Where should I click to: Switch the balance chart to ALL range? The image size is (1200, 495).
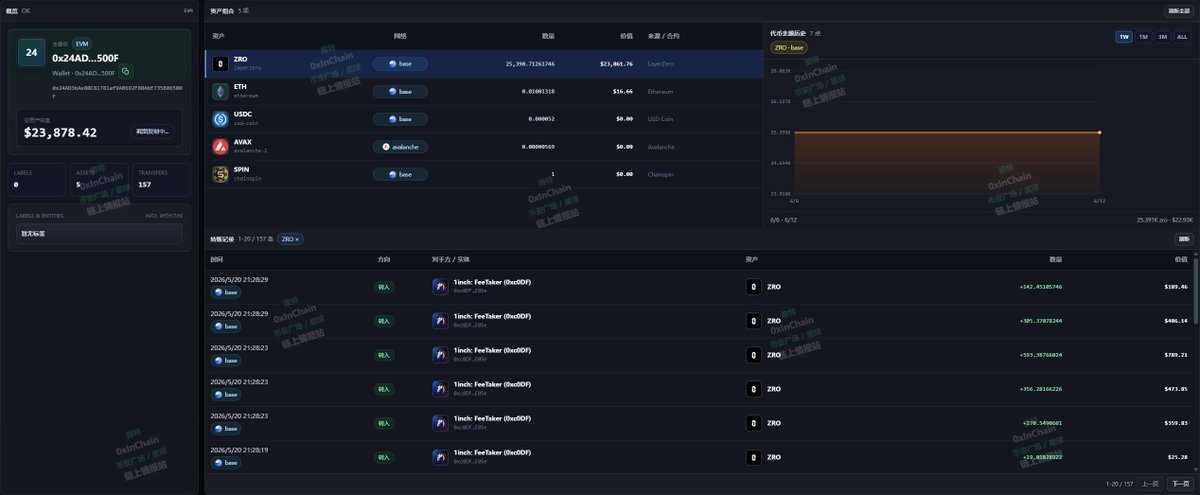click(1182, 37)
